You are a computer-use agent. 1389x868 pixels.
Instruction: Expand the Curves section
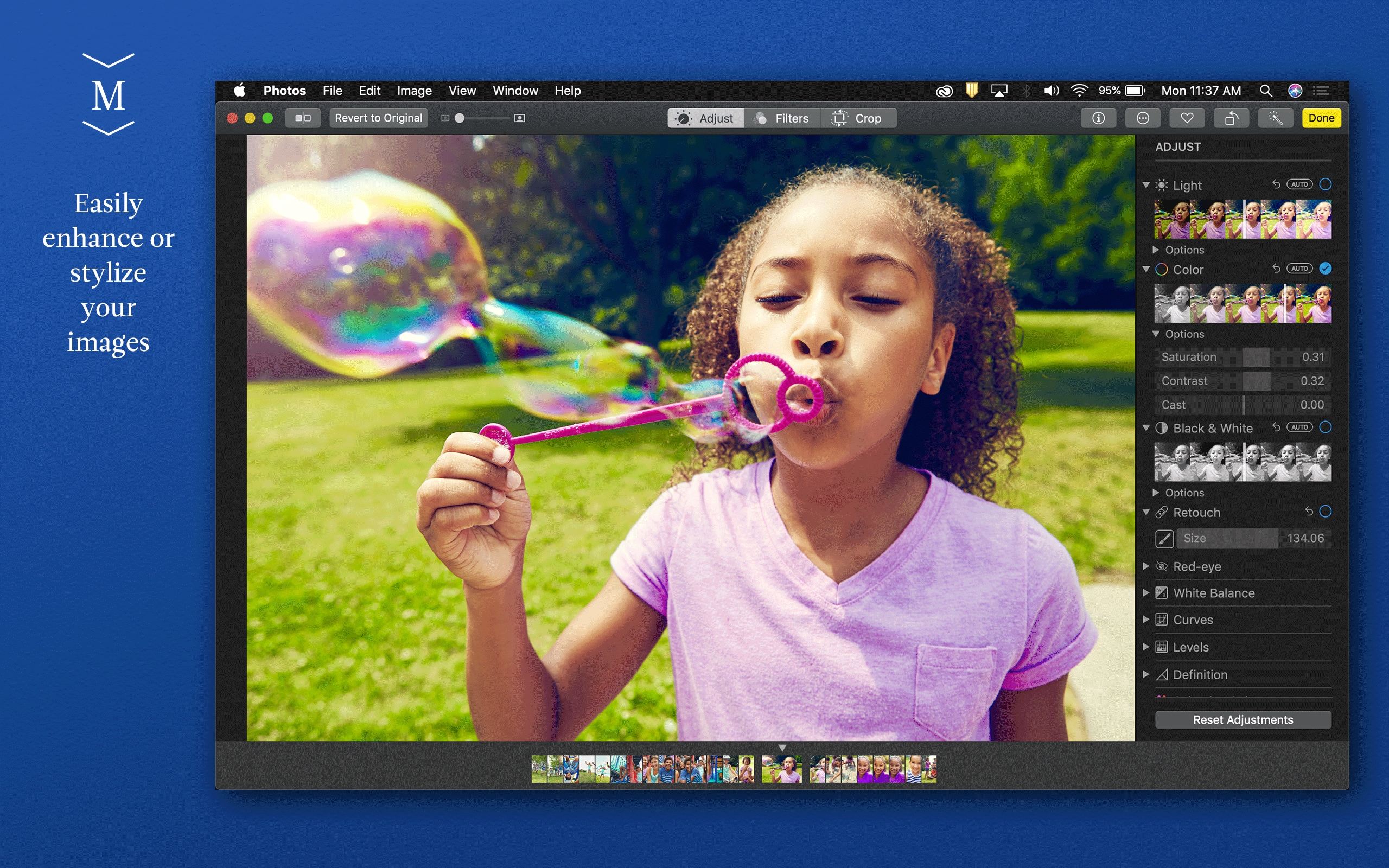pos(1145,620)
